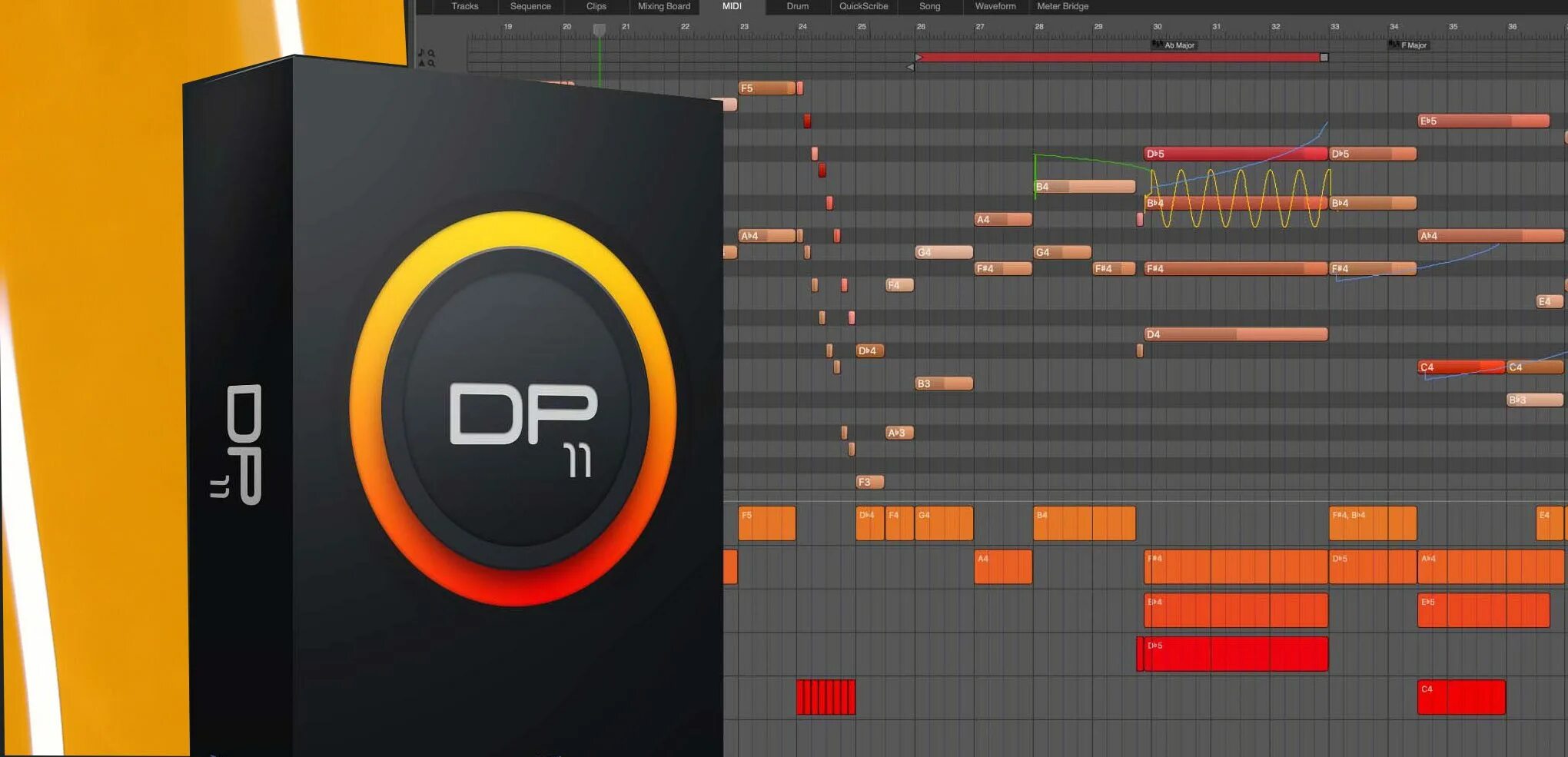Select the large red C4 block in the lower lane
Screen dimensions: 1568x757
click(1461, 697)
